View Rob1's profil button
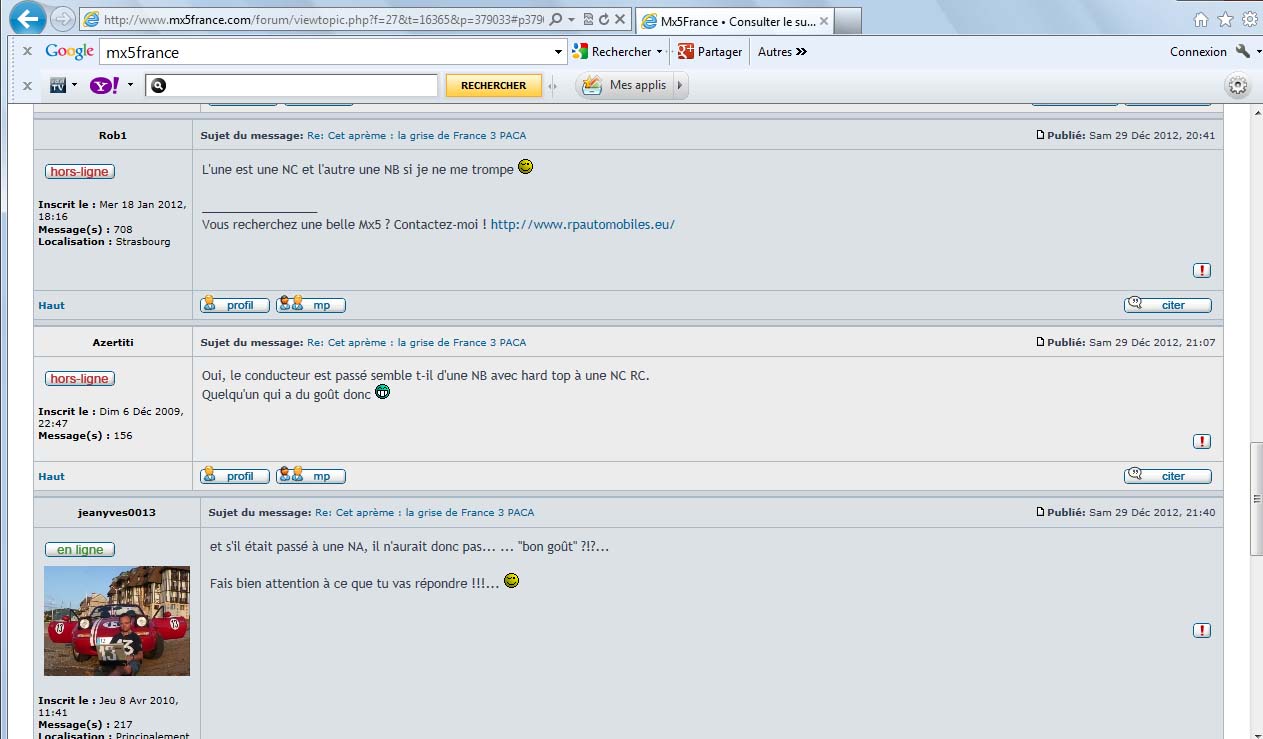Image resolution: width=1263 pixels, height=739 pixels. [x=235, y=305]
